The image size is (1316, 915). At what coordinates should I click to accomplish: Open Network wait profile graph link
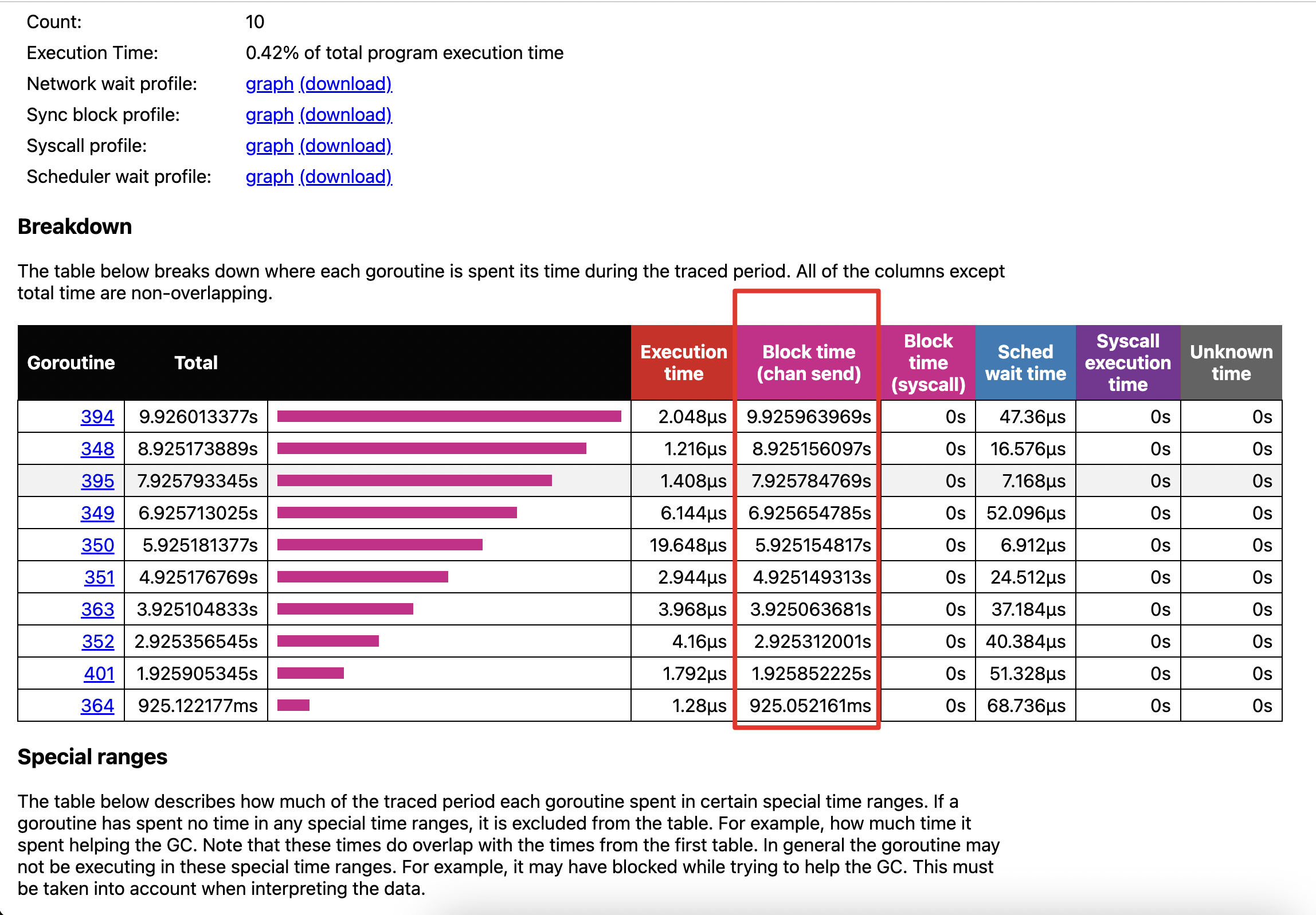click(269, 84)
